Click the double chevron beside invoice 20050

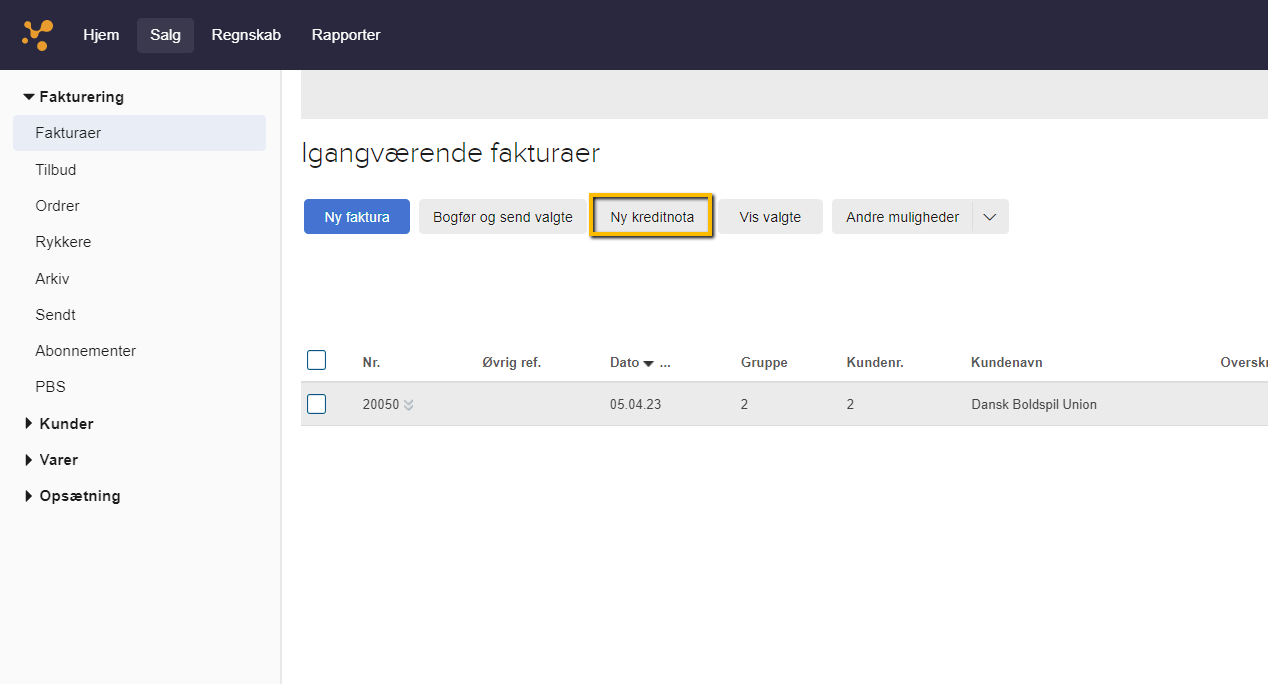408,405
